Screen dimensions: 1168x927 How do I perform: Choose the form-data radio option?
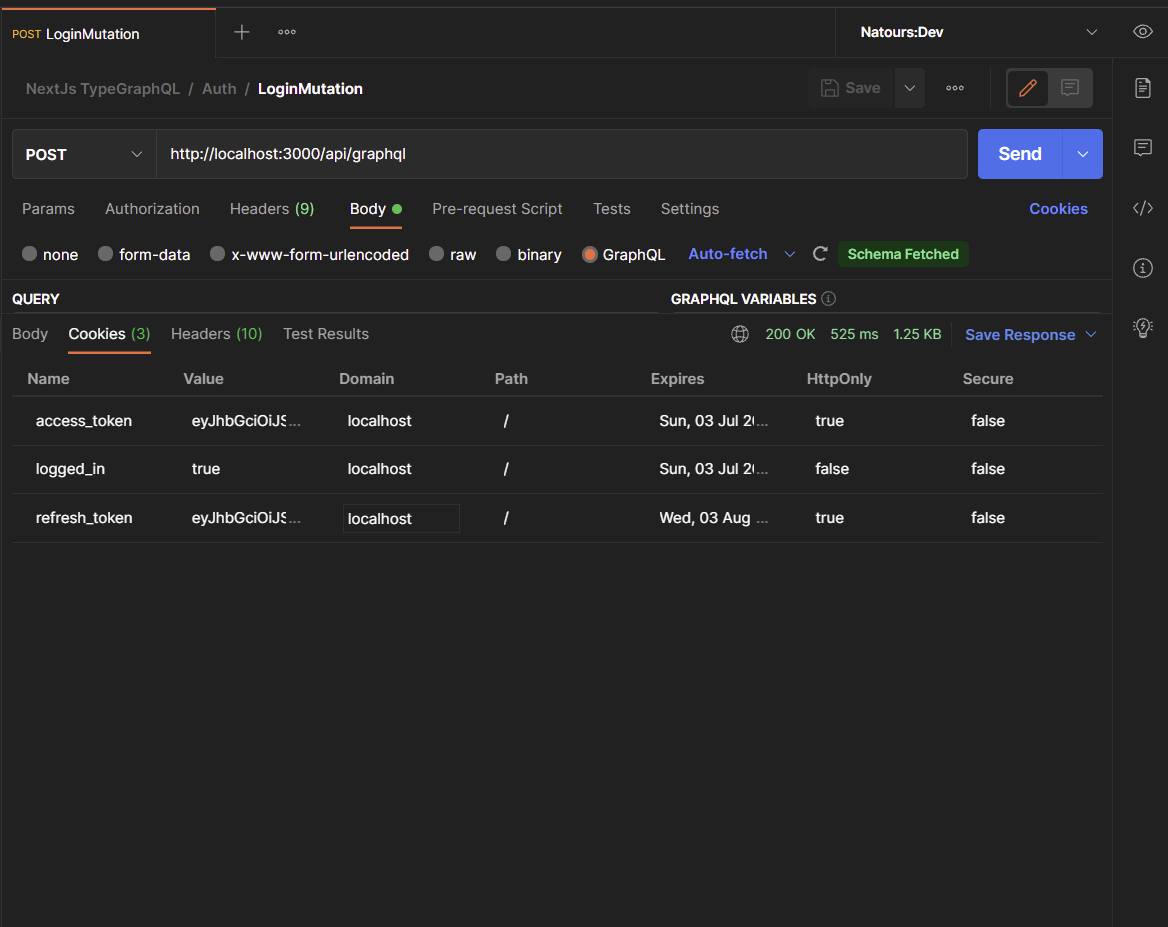106,254
